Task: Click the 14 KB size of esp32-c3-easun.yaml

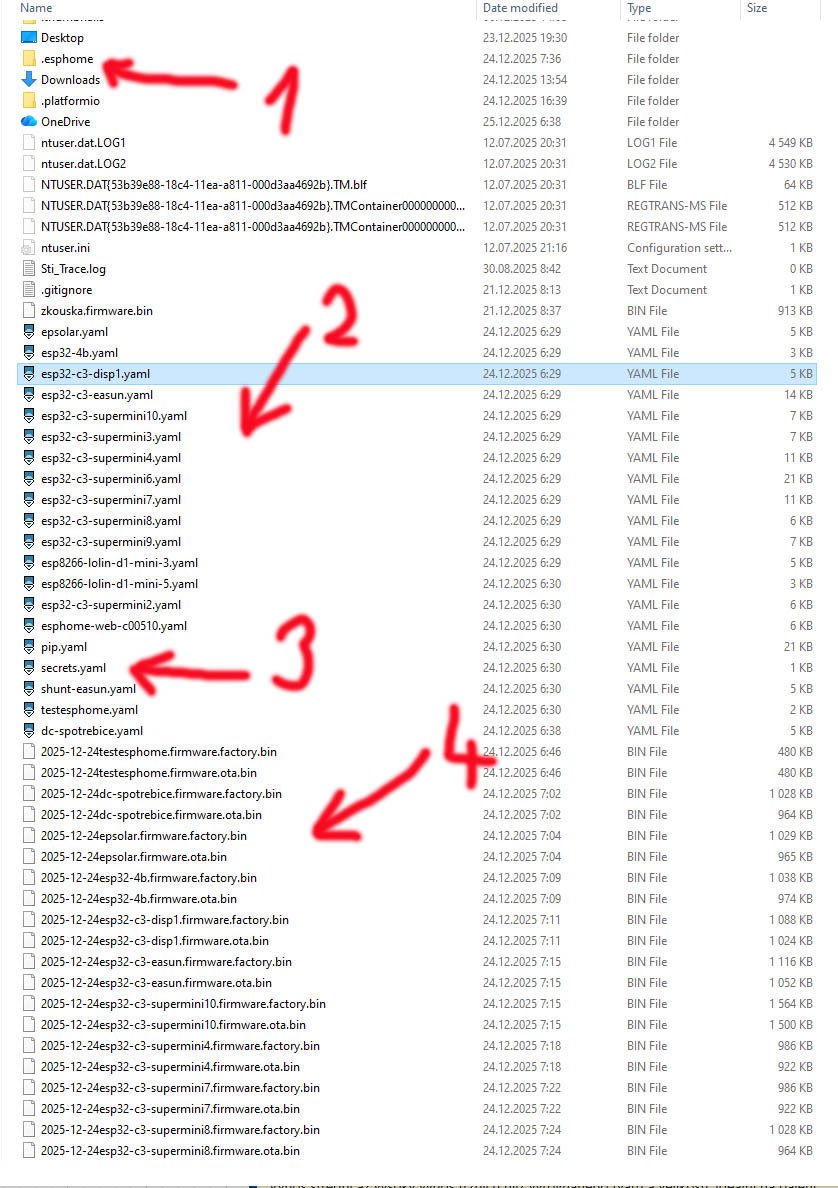Action: click(798, 395)
